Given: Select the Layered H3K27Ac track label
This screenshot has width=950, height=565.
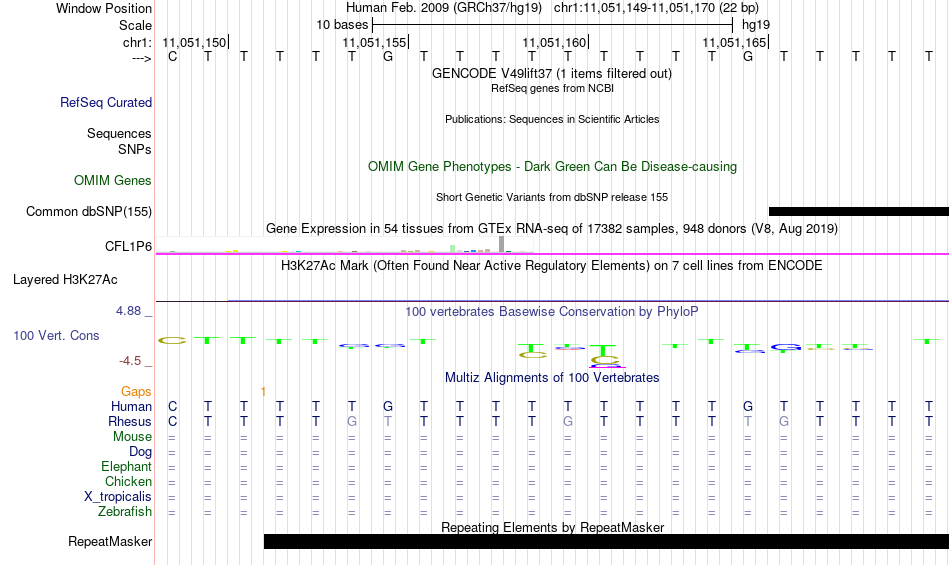Looking at the screenshot, I should (65, 280).
